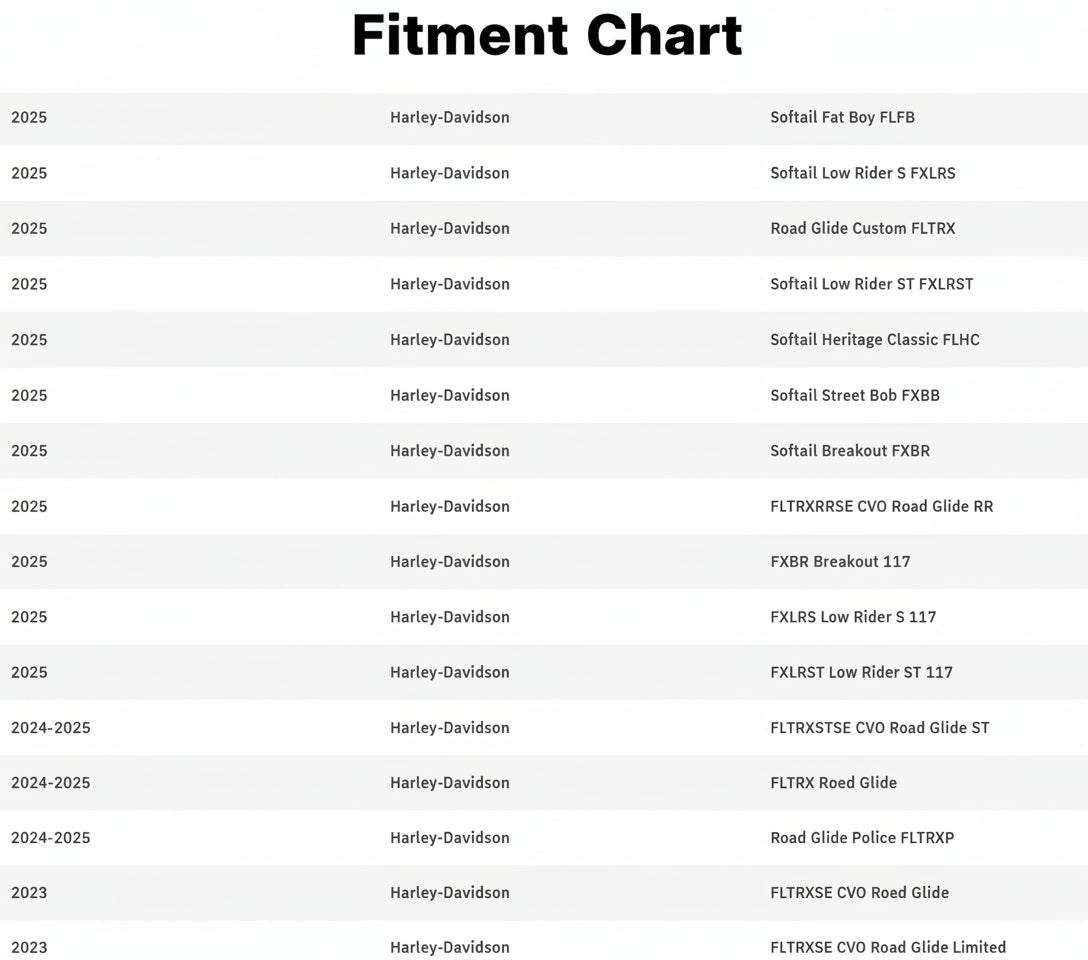Select FLTRXSE CVO Roed Glide row
1088x960 pixels.
point(859,893)
